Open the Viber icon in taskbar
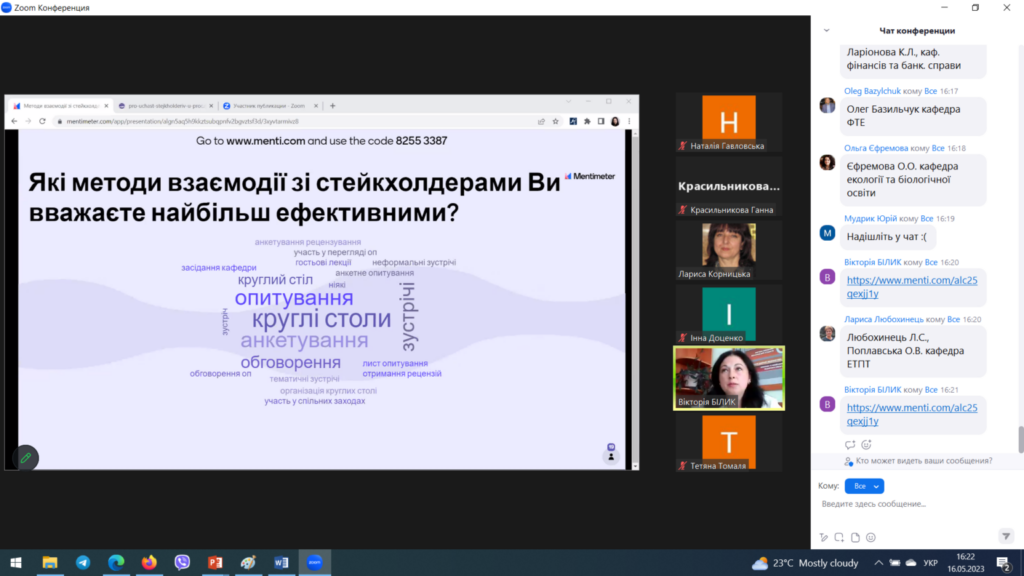This screenshot has height=576, width=1024. click(x=182, y=563)
